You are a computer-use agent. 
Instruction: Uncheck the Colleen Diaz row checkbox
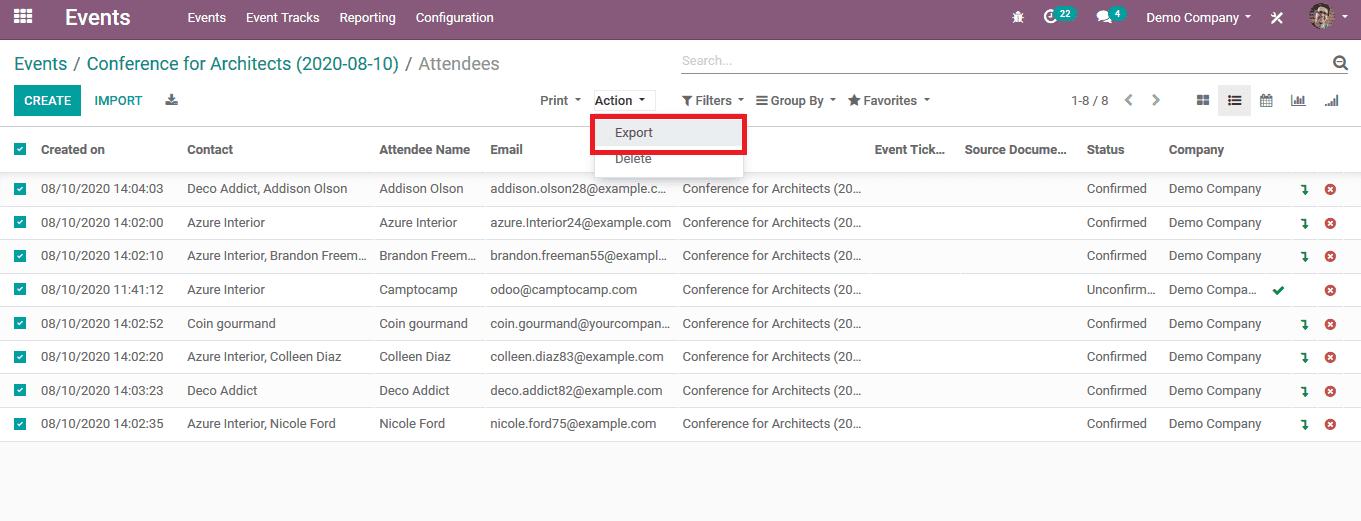[x=20, y=357]
